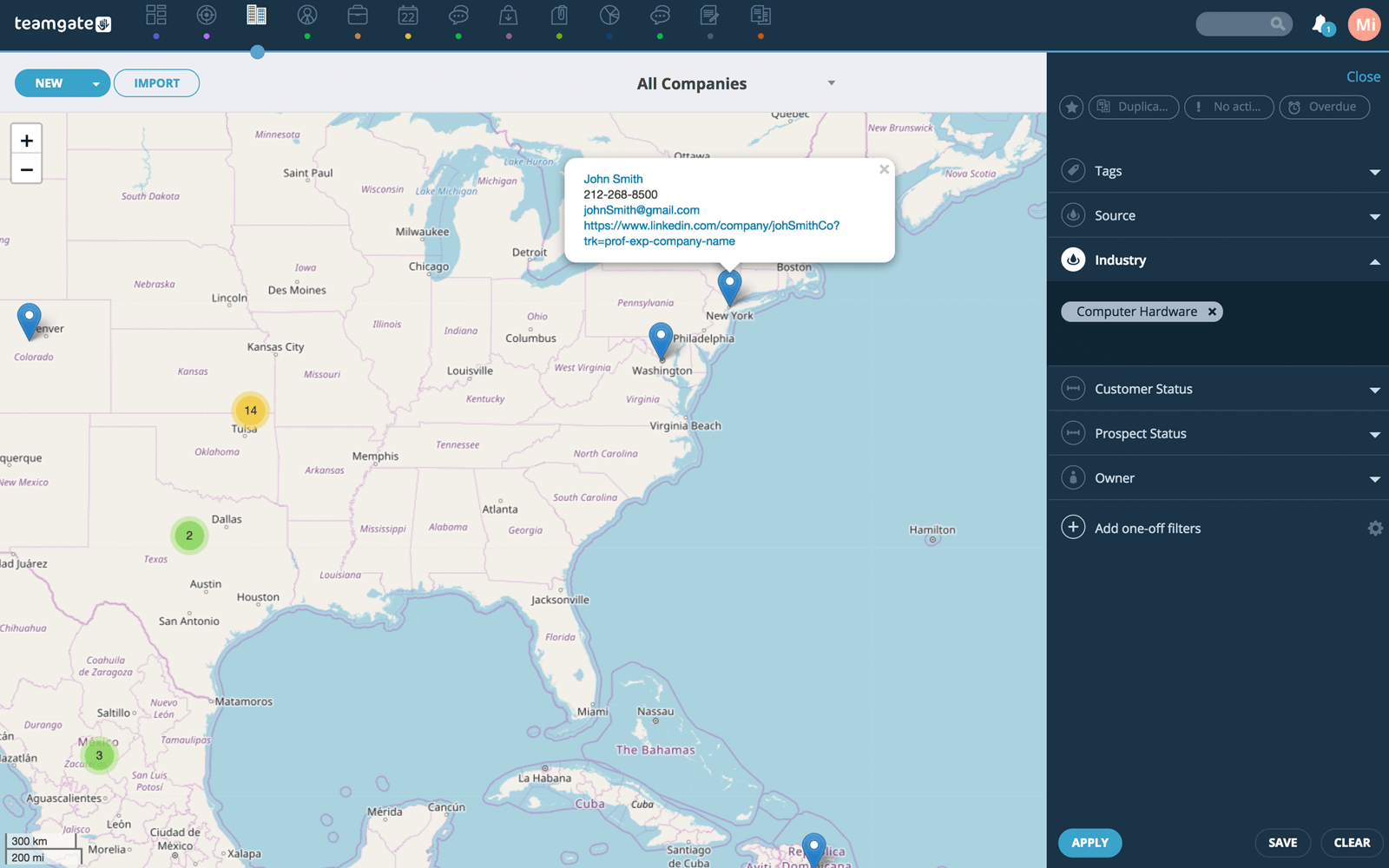The width and height of the screenshot is (1389, 868).
Task: Zoom in the map with plus button
Action: (x=27, y=141)
